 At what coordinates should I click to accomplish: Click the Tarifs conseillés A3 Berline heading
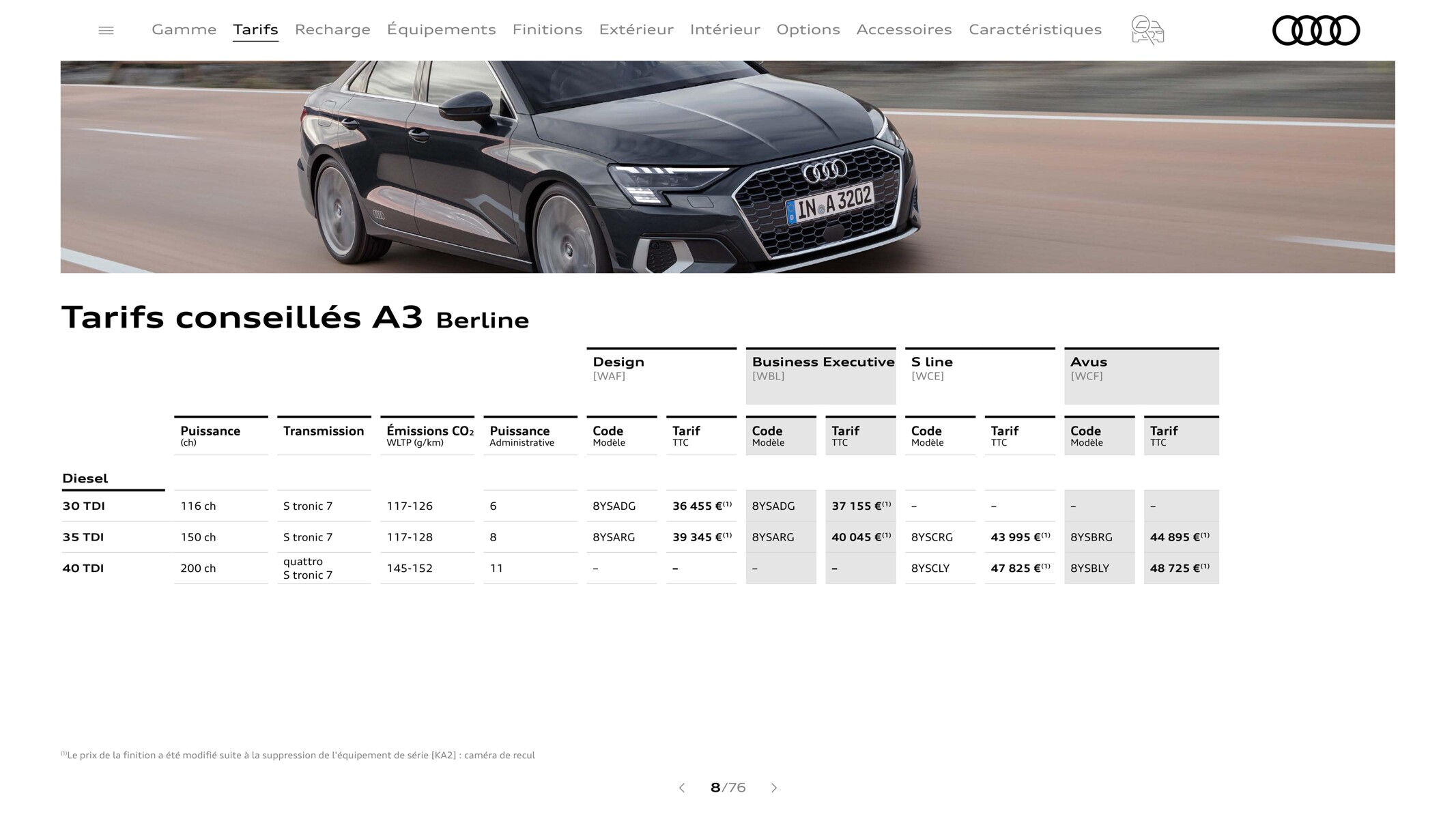[295, 317]
